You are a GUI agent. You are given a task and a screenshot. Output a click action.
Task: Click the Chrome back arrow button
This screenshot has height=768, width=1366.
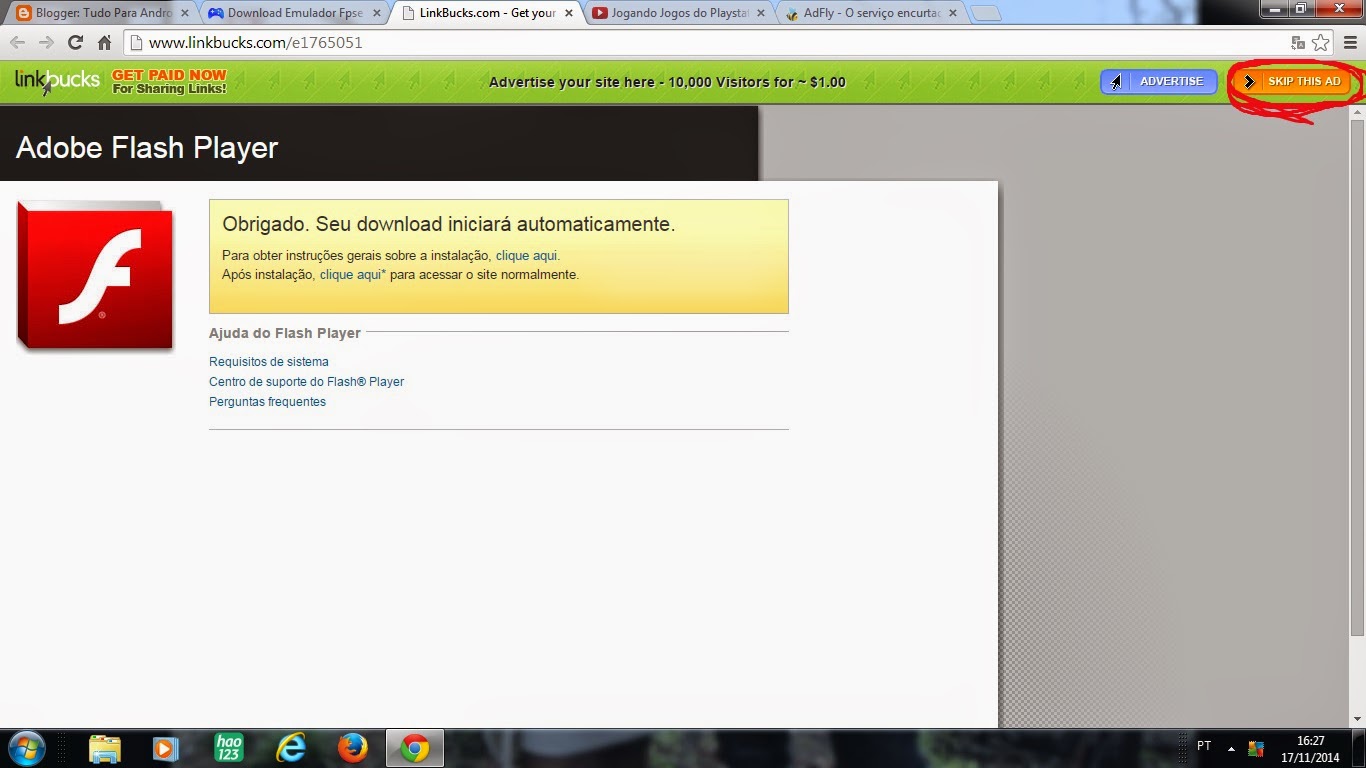(17, 43)
